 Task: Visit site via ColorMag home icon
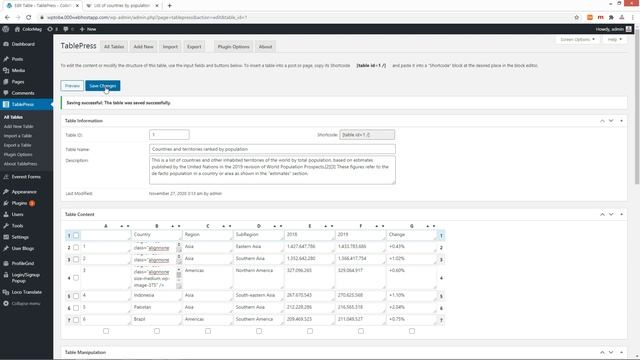tap(17, 29)
